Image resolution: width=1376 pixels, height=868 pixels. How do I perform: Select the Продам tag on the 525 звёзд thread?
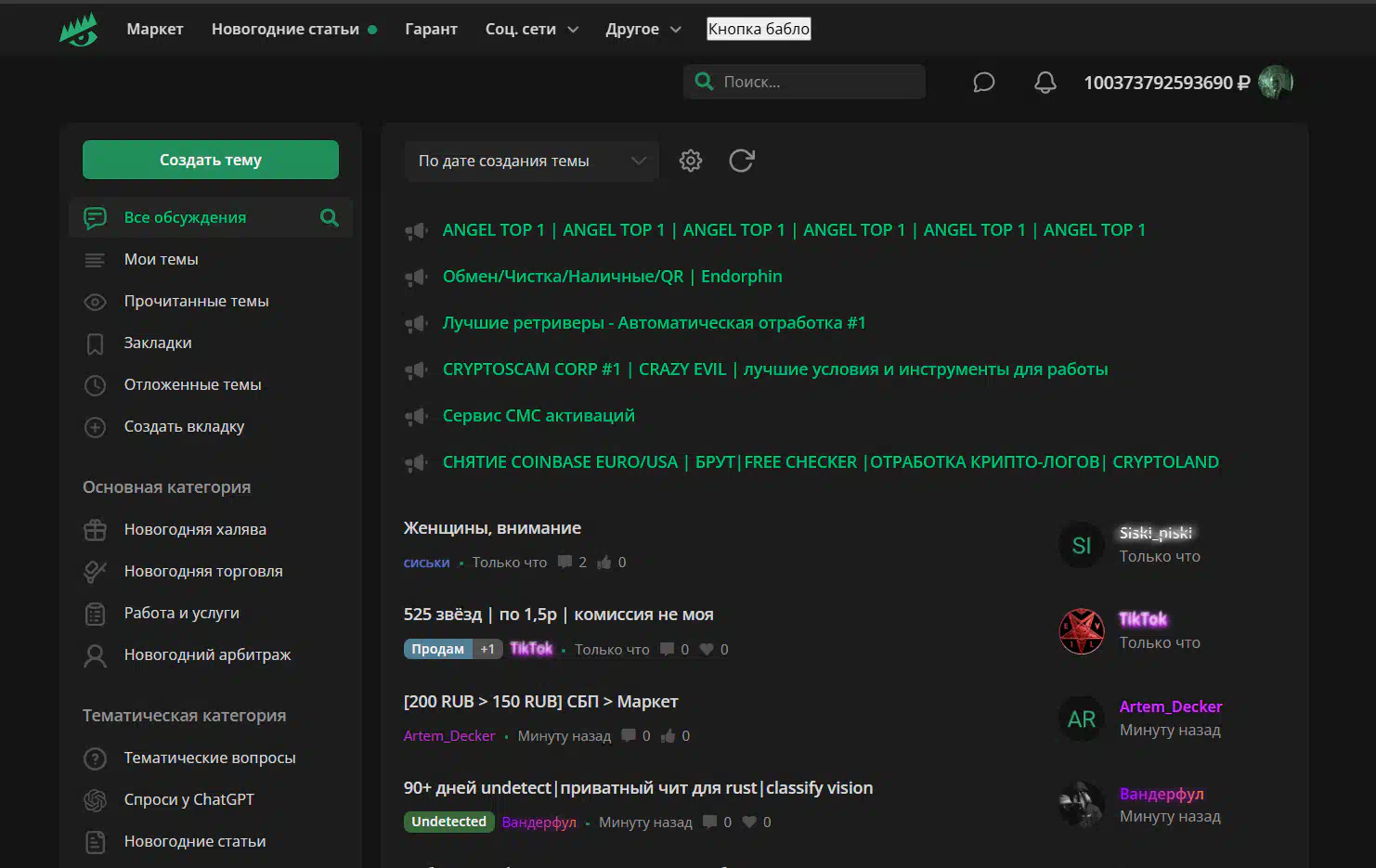tap(437, 649)
